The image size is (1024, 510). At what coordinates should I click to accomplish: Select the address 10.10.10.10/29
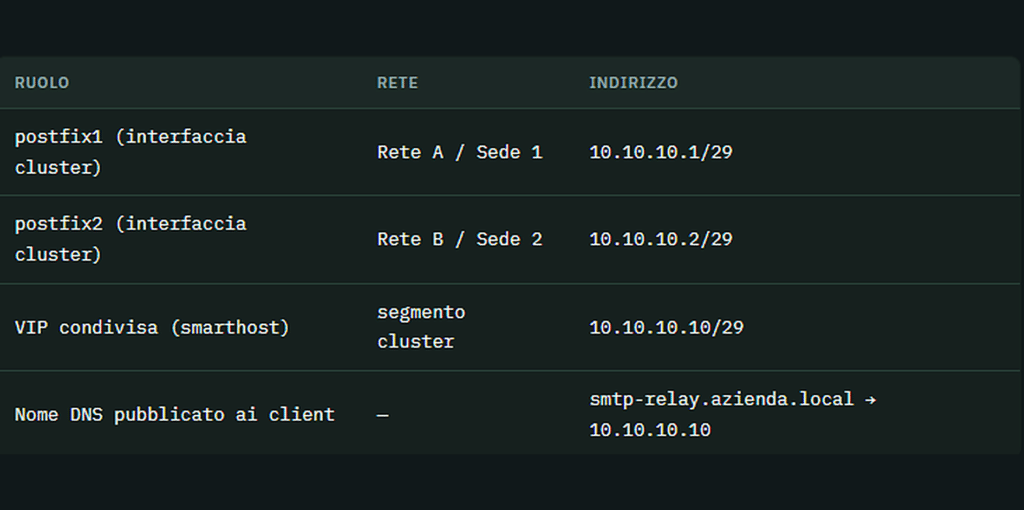[x=666, y=327]
